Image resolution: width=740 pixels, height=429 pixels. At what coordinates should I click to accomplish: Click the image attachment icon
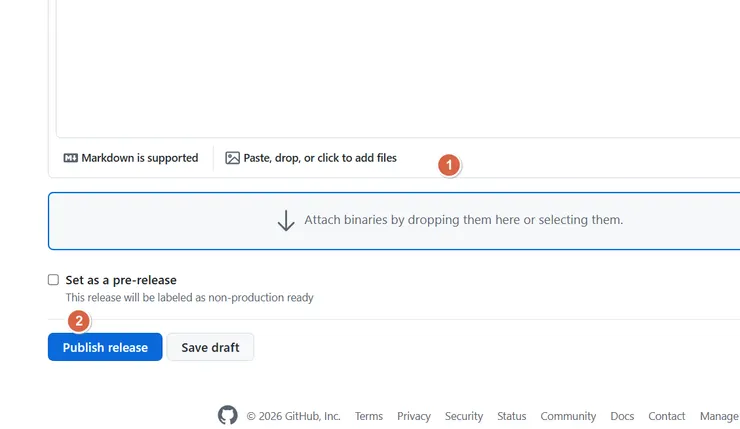(x=232, y=158)
